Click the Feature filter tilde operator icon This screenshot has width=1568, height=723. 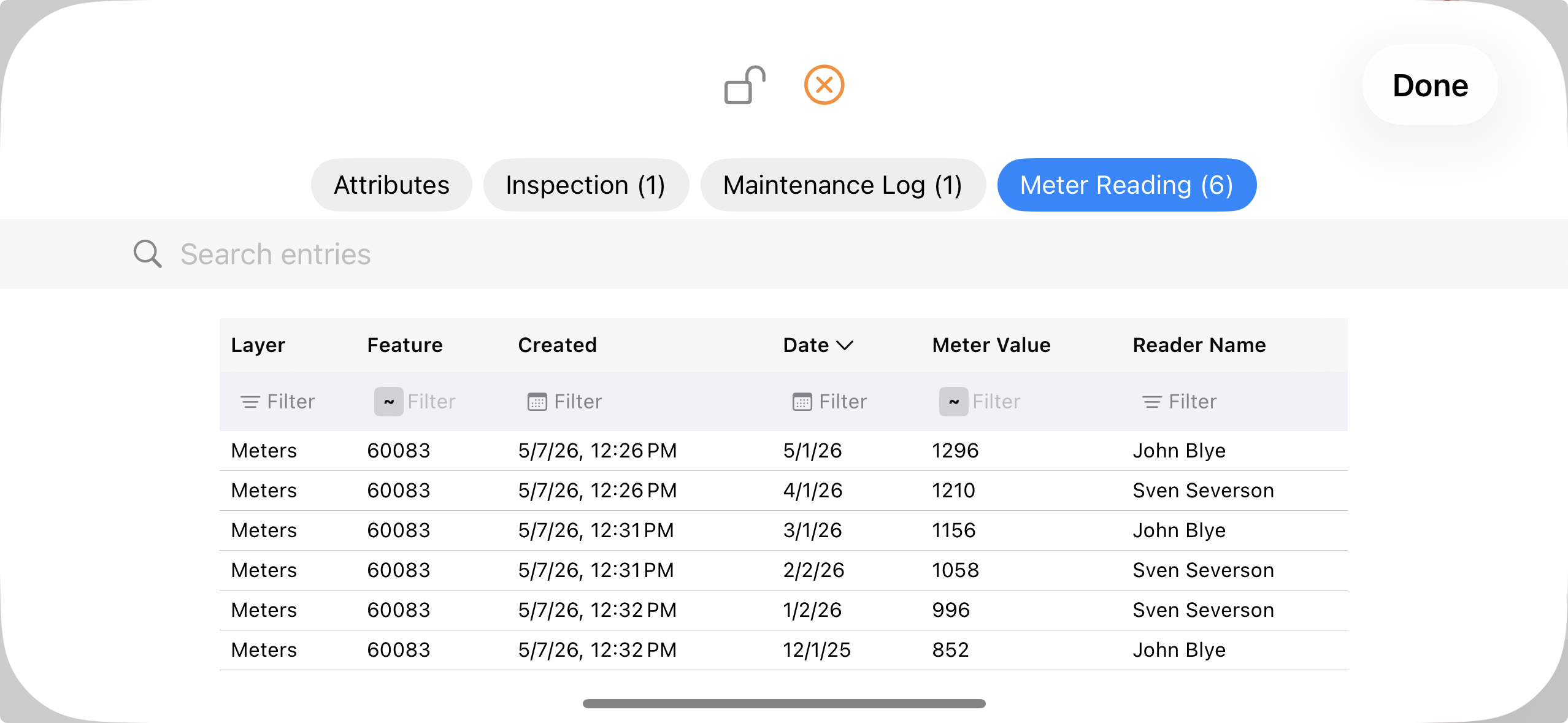point(389,402)
